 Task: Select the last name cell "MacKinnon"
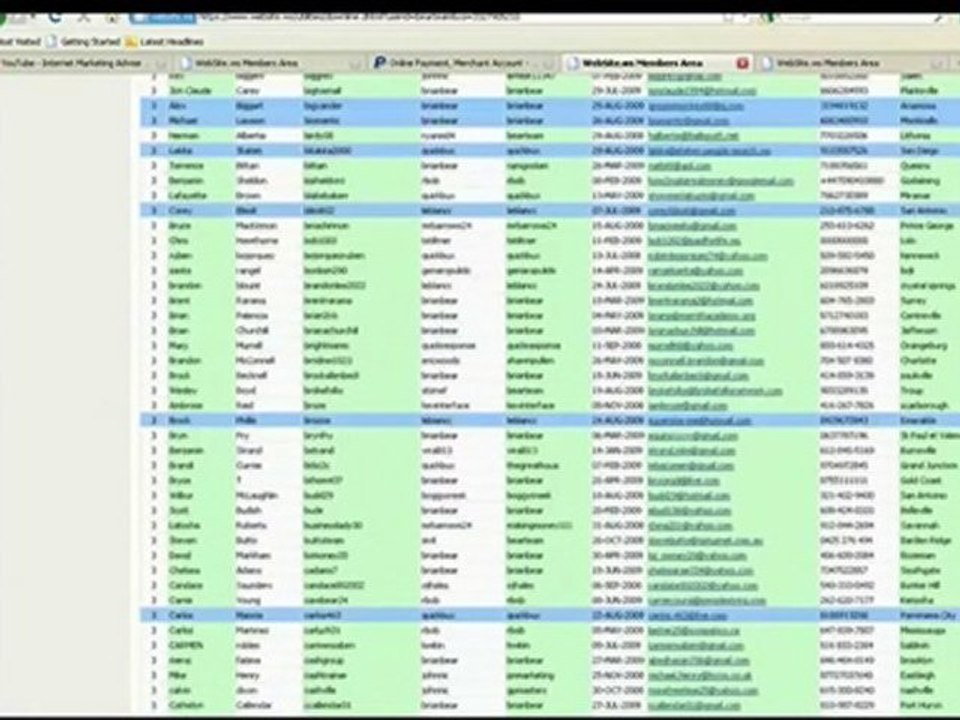pyautogui.click(x=257, y=226)
